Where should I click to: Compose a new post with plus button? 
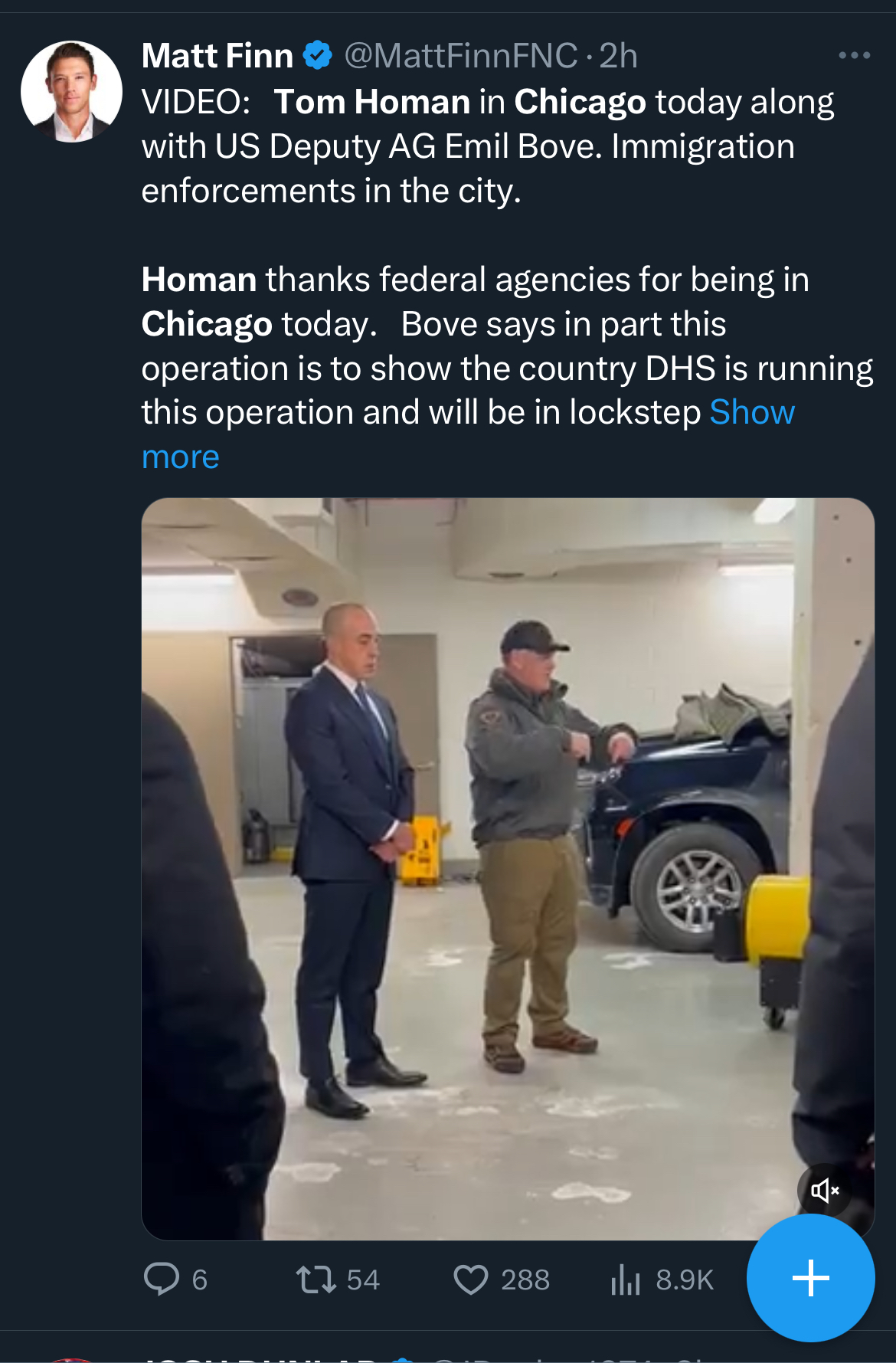pos(811,1278)
